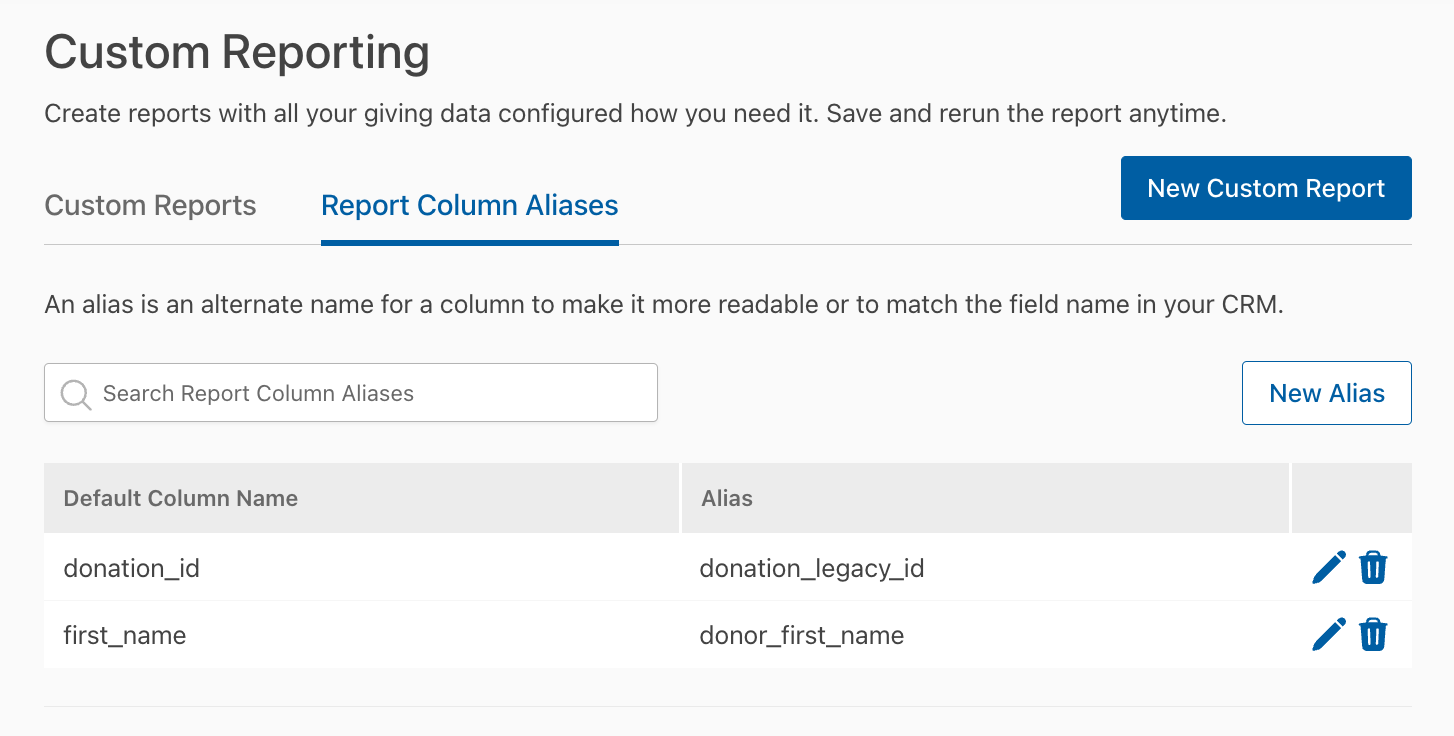Delete the donation_id alias with trash icon
This screenshot has width=1454, height=736.
1373,568
